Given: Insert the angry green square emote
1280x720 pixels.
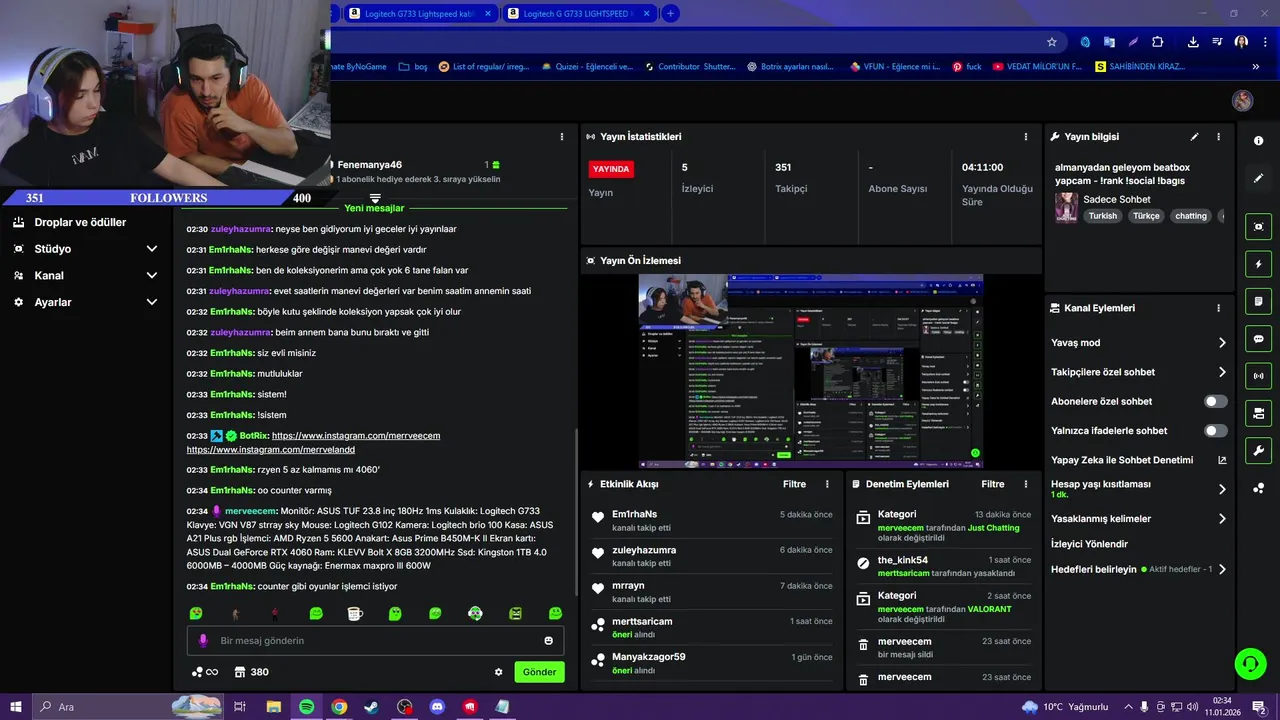Looking at the screenshot, I should pyautogui.click(x=515, y=613).
